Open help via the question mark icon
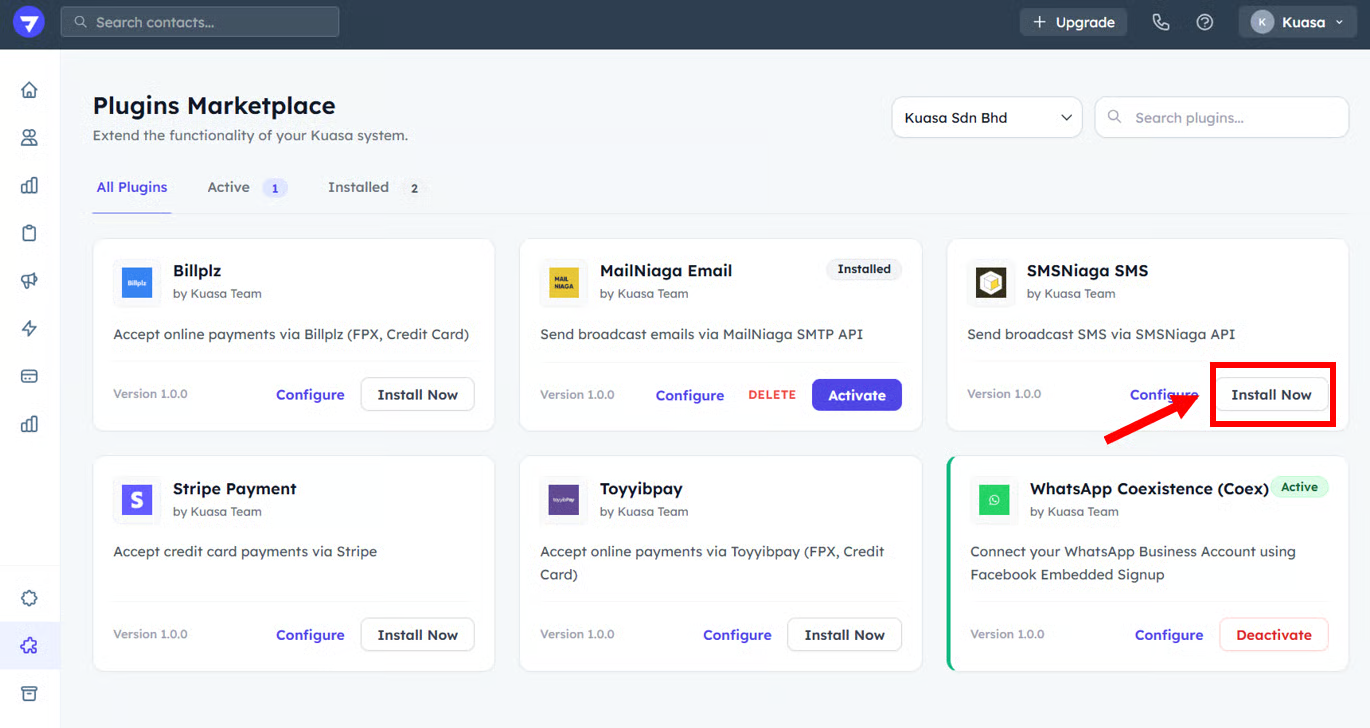 tap(1205, 22)
